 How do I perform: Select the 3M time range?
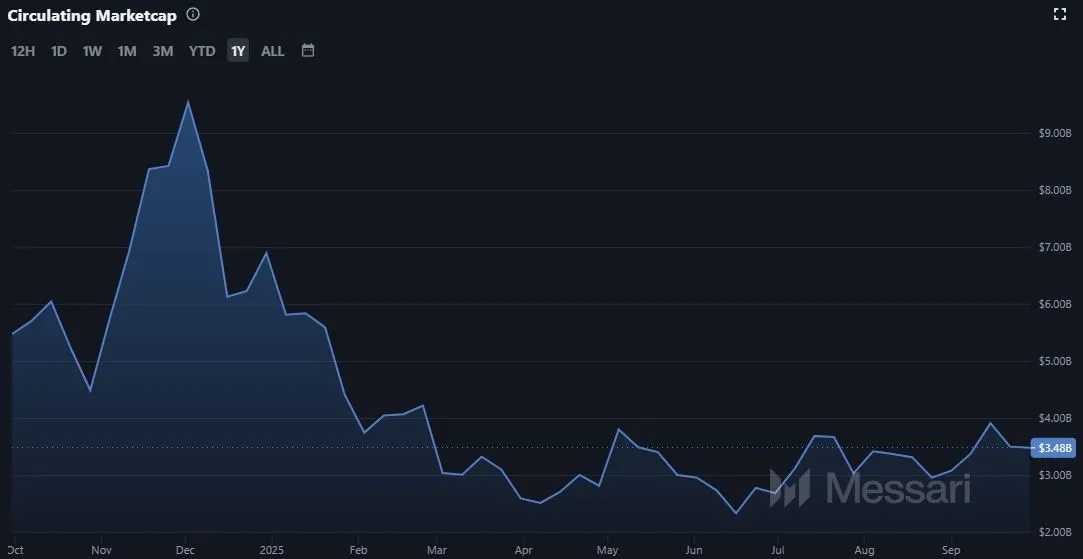click(x=163, y=51)
